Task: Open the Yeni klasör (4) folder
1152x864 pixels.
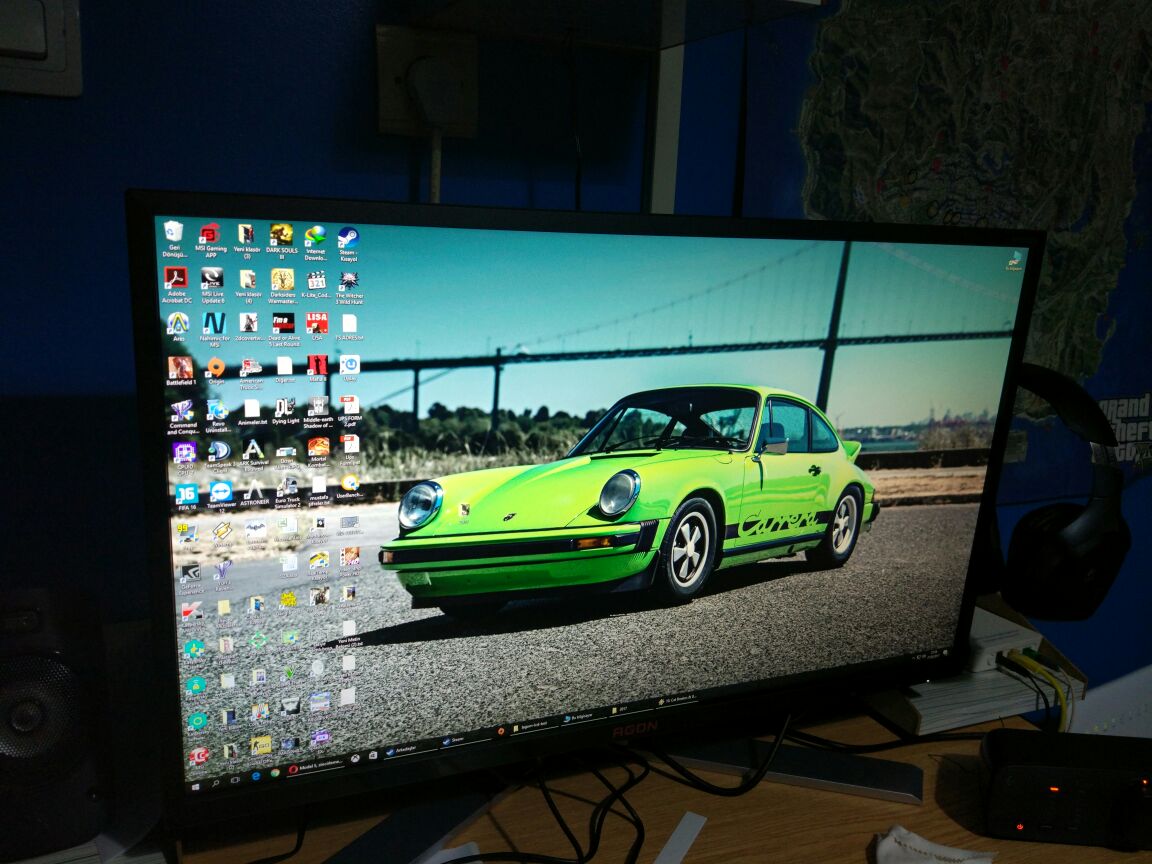Action: pos(248,287)
